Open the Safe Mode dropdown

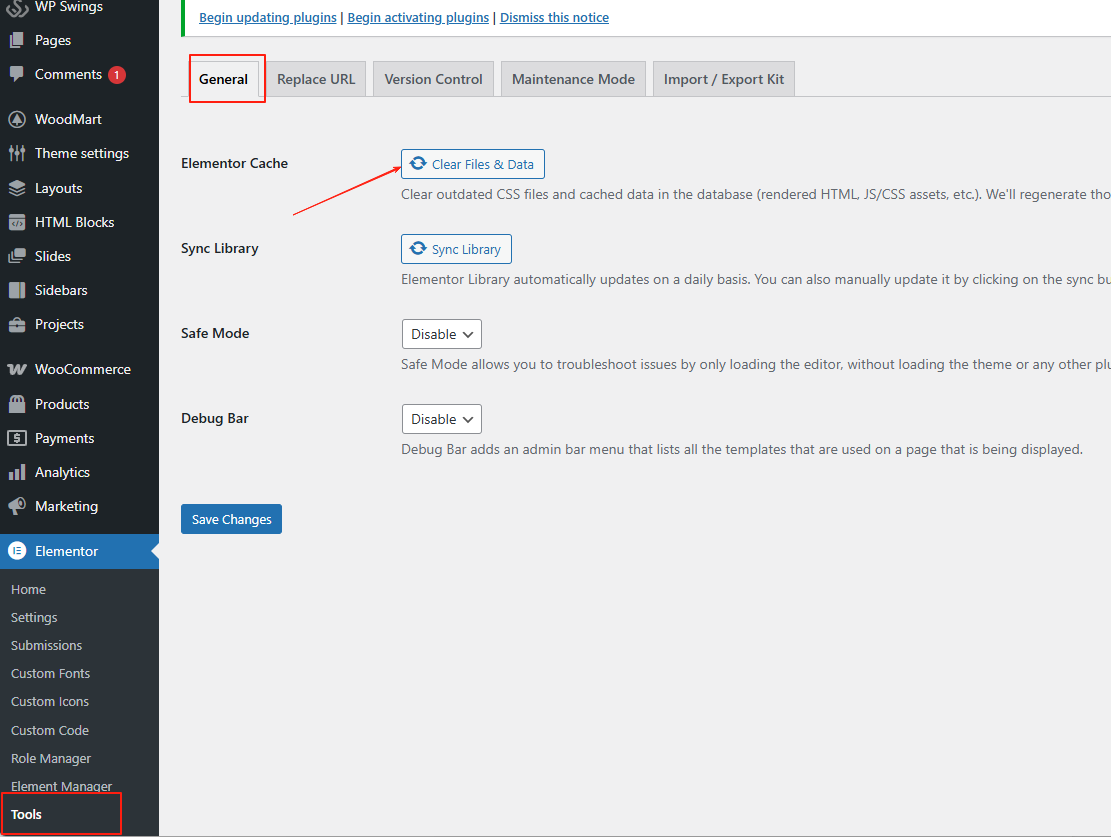(x=441, y=334)
